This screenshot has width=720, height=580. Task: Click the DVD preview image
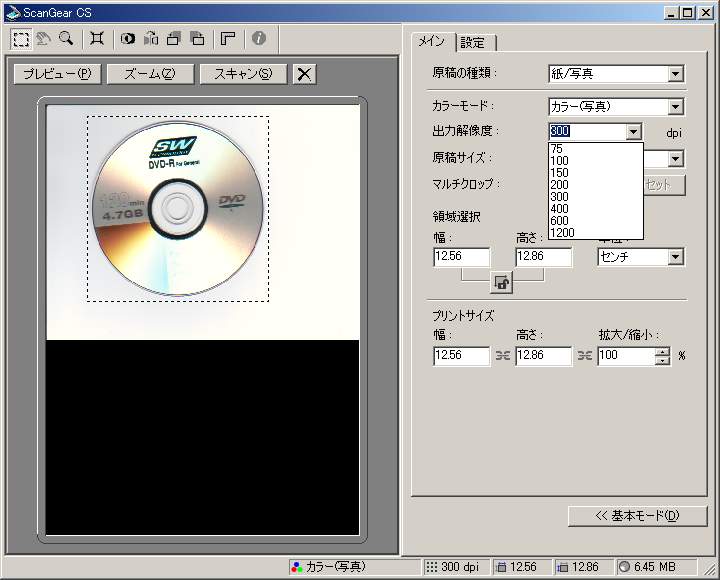pyautogui.click(x=178, y=208)
